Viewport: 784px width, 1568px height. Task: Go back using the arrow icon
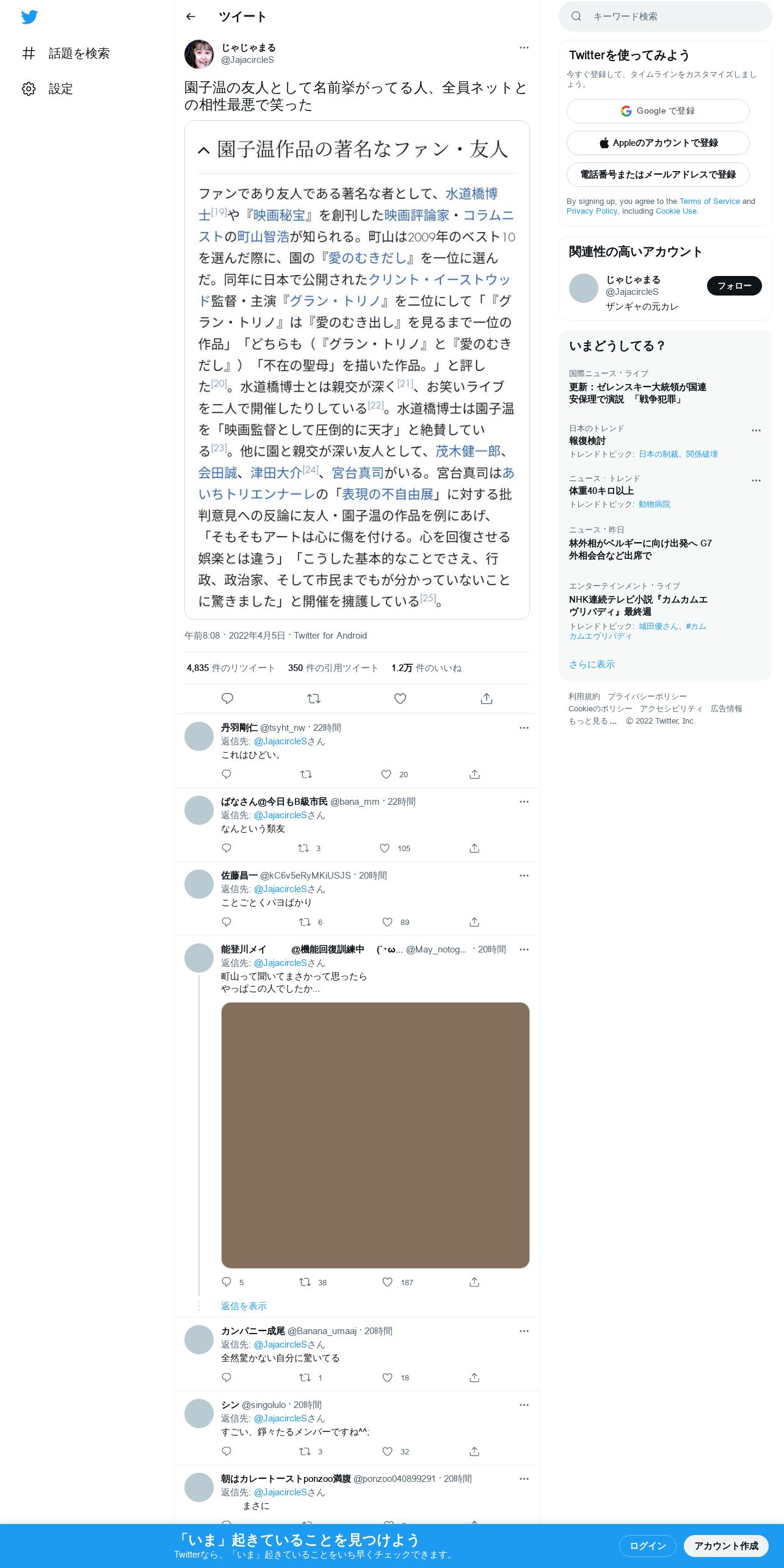pyautogui.click(x=191, y=16)
